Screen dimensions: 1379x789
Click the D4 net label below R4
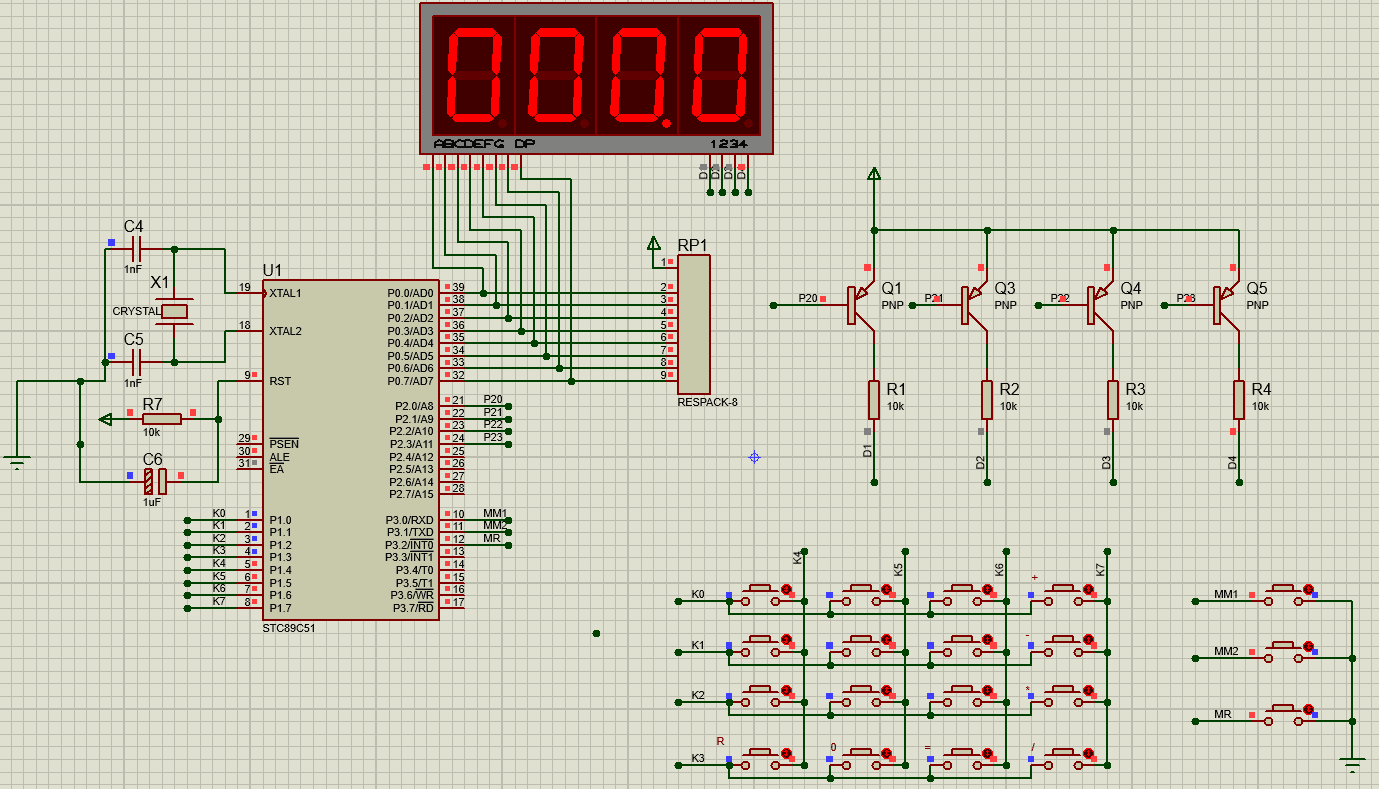click(x=1233, y=462)
